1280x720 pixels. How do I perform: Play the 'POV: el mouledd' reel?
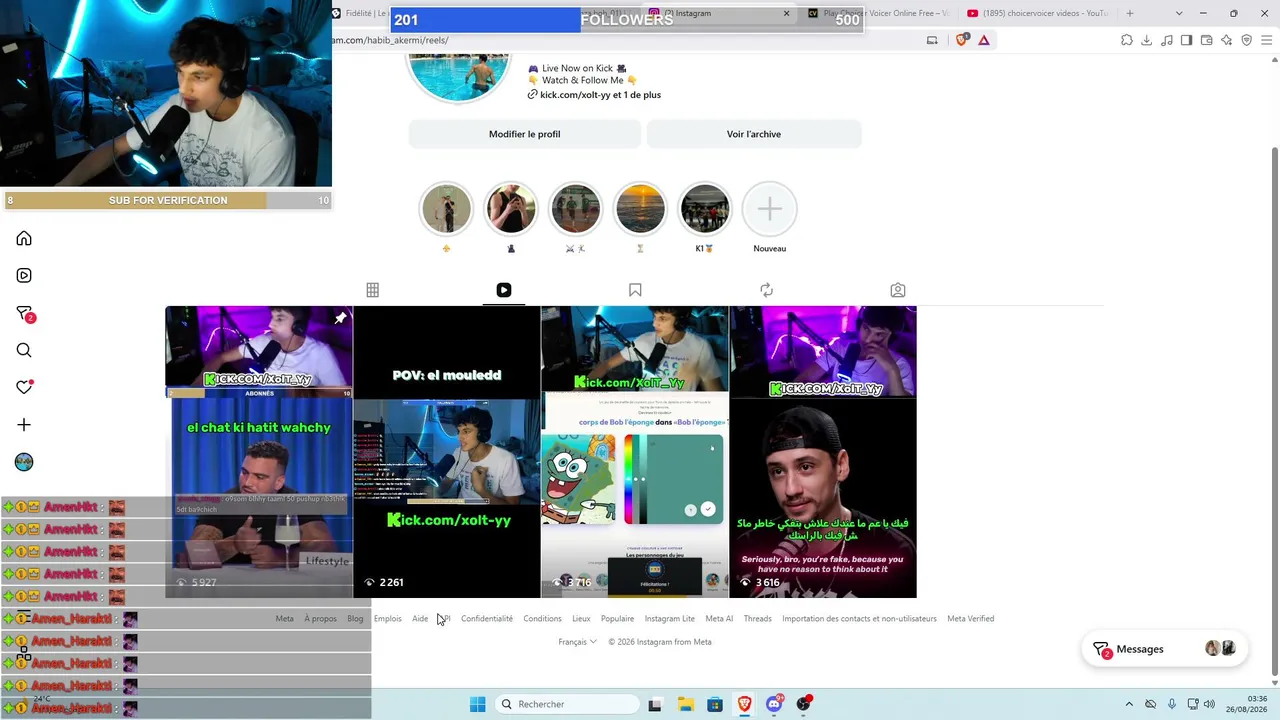447,452
